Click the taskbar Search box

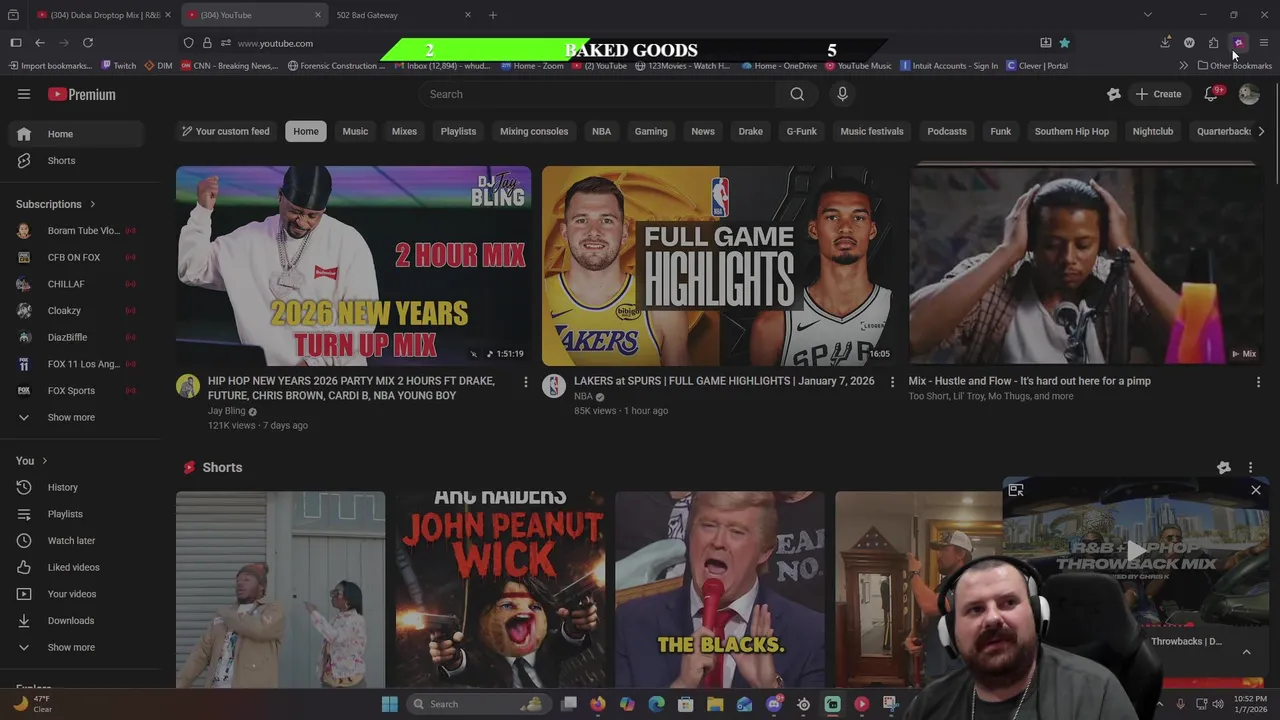477,704
